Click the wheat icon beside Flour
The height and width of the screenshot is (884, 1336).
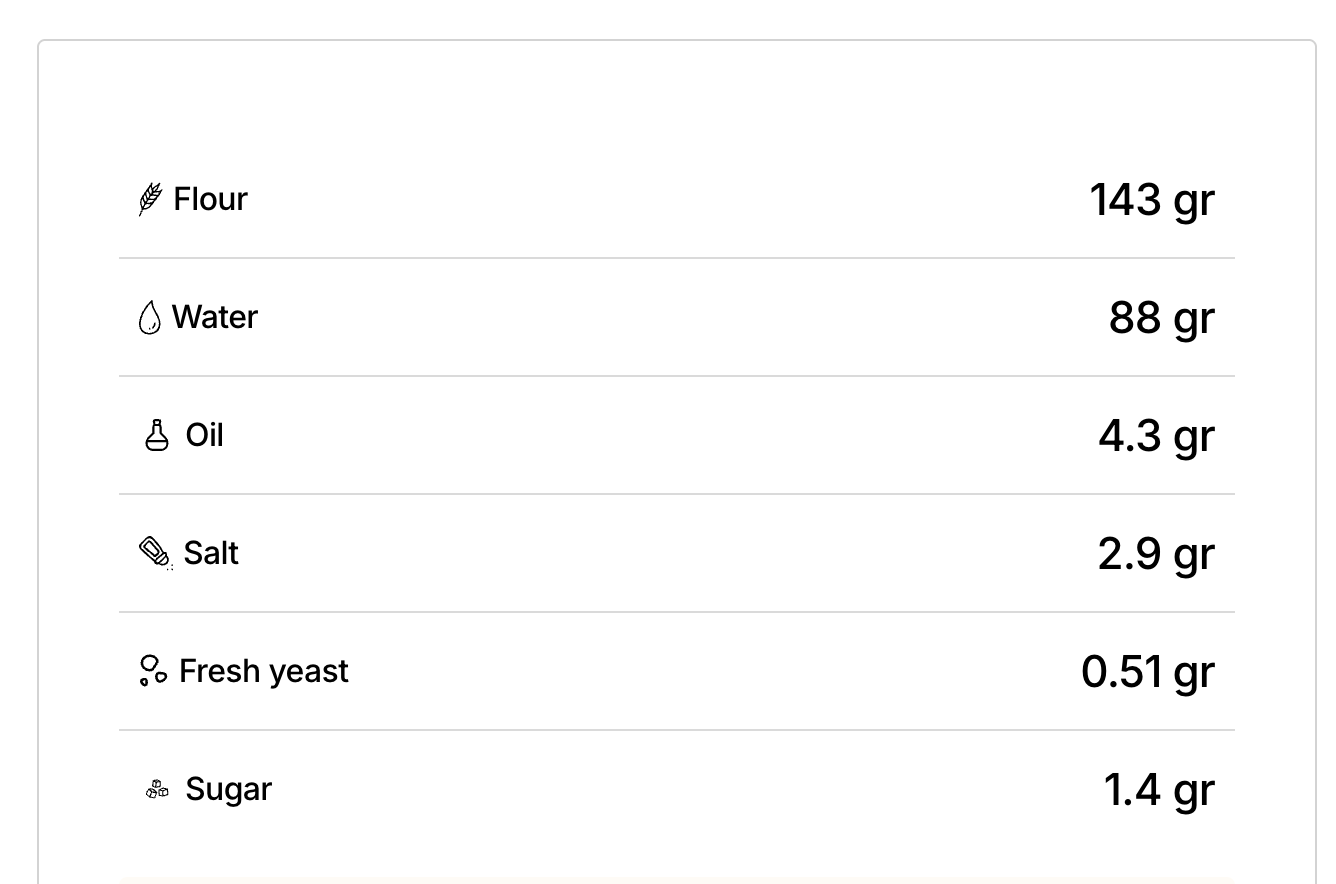[x=150, y=199]
